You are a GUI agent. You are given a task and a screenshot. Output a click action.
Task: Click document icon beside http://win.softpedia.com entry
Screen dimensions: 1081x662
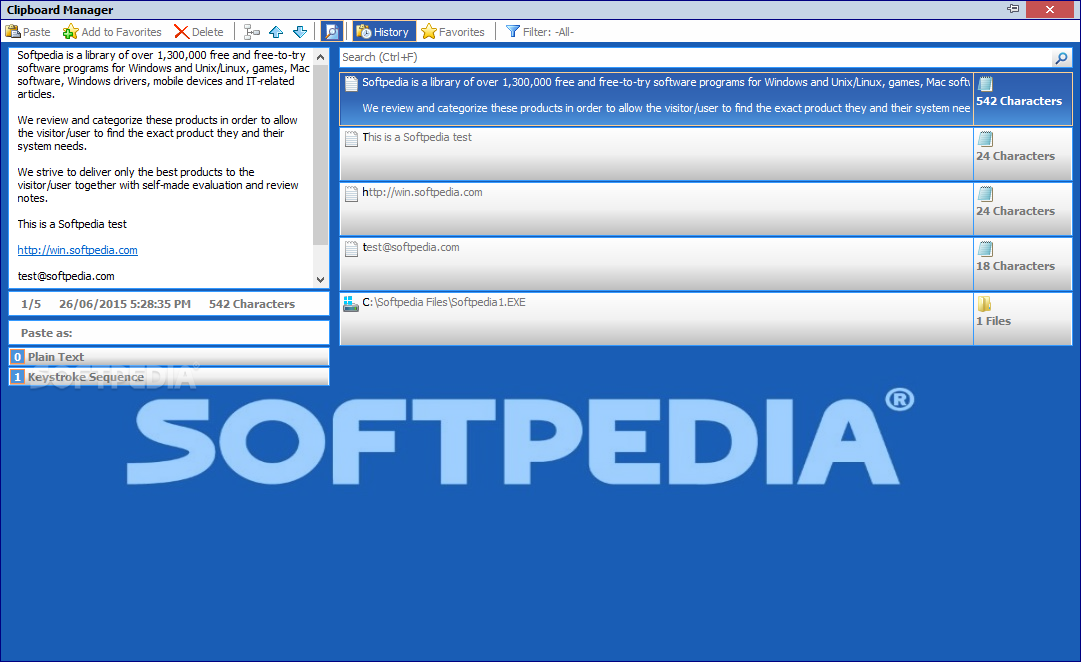(352, 194)
